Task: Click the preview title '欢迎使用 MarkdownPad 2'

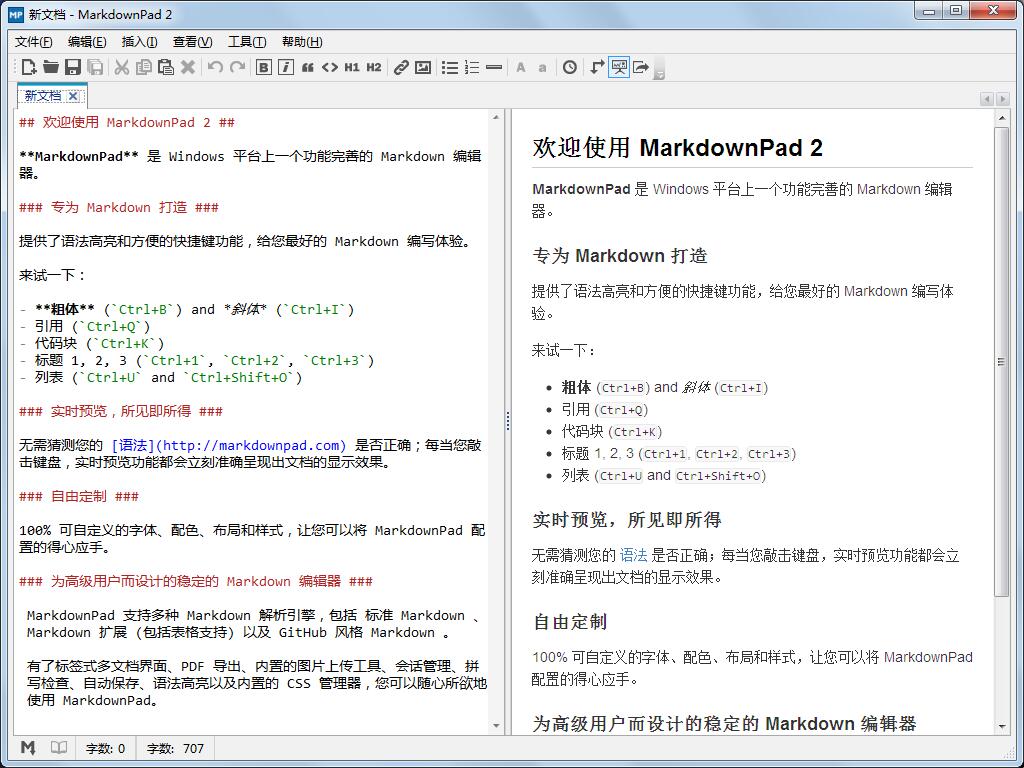Action: point(677,148)
